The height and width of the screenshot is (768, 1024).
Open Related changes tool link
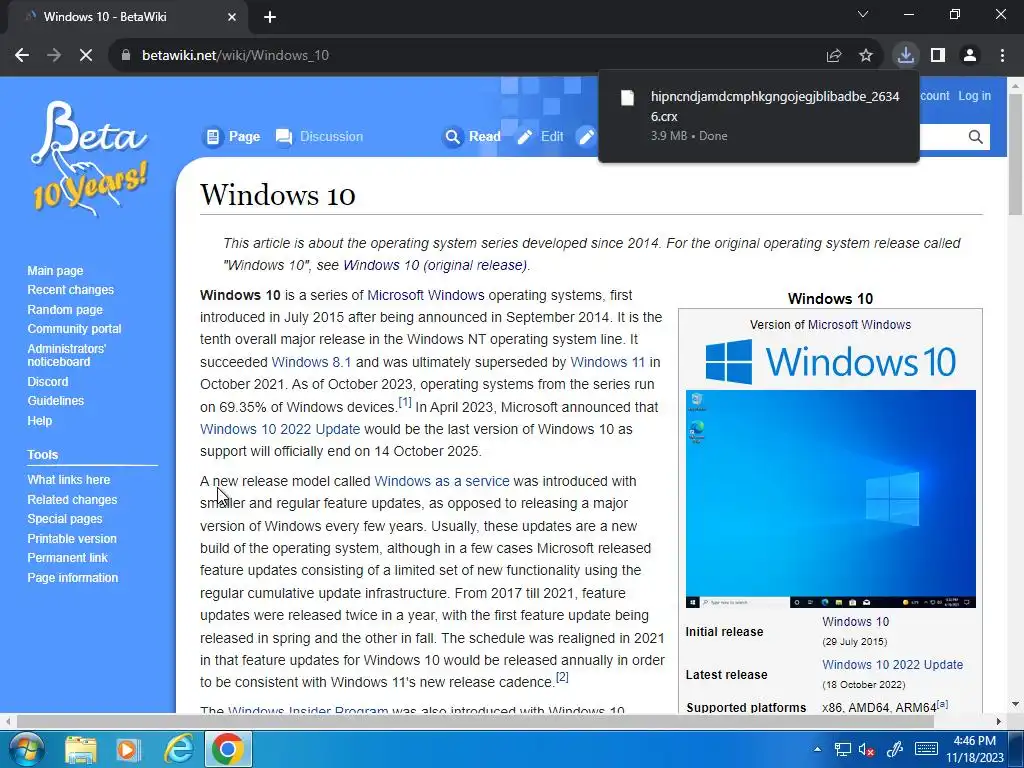pos(72,500)
